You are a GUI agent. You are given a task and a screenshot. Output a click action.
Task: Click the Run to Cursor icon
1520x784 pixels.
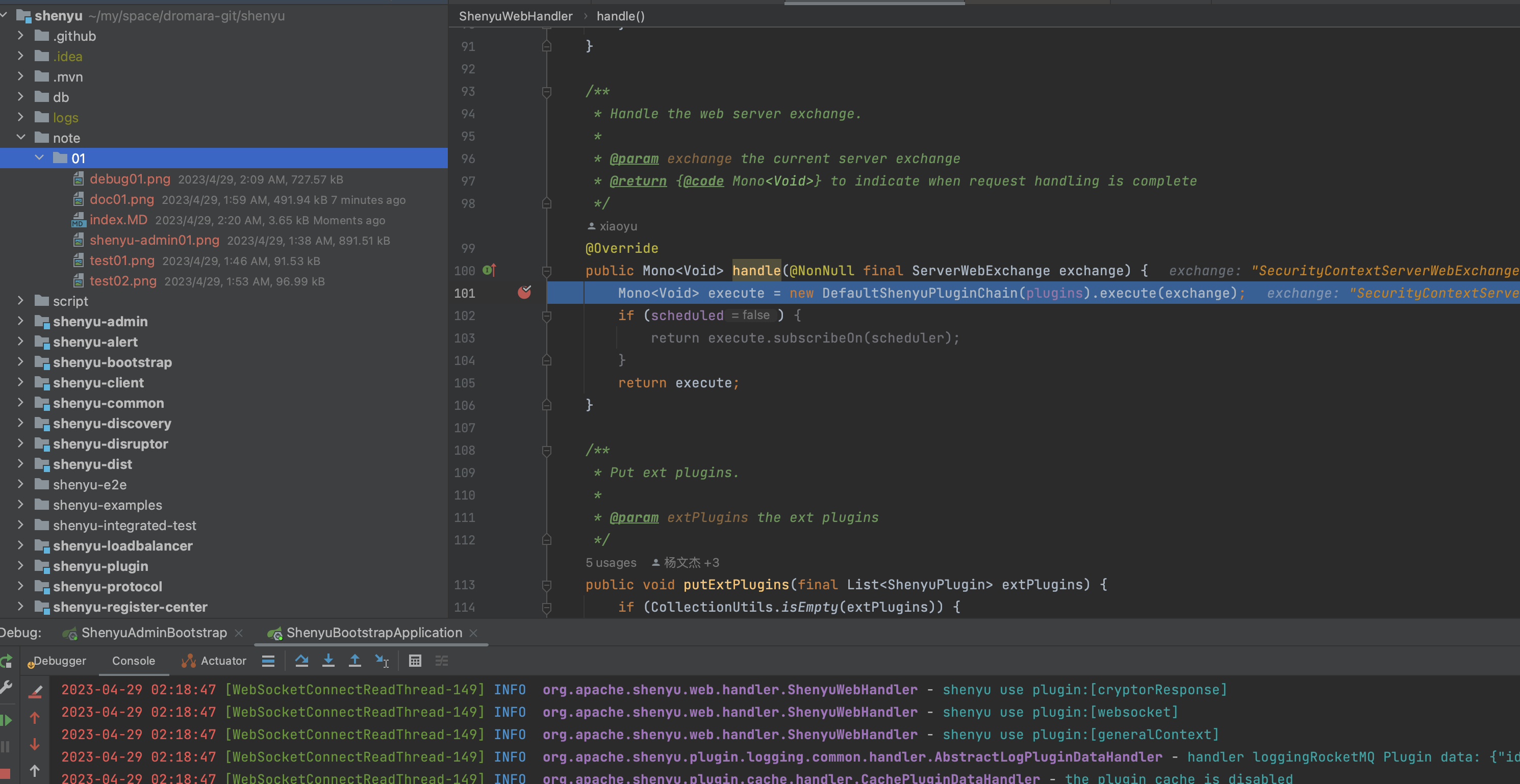point(382,661)
